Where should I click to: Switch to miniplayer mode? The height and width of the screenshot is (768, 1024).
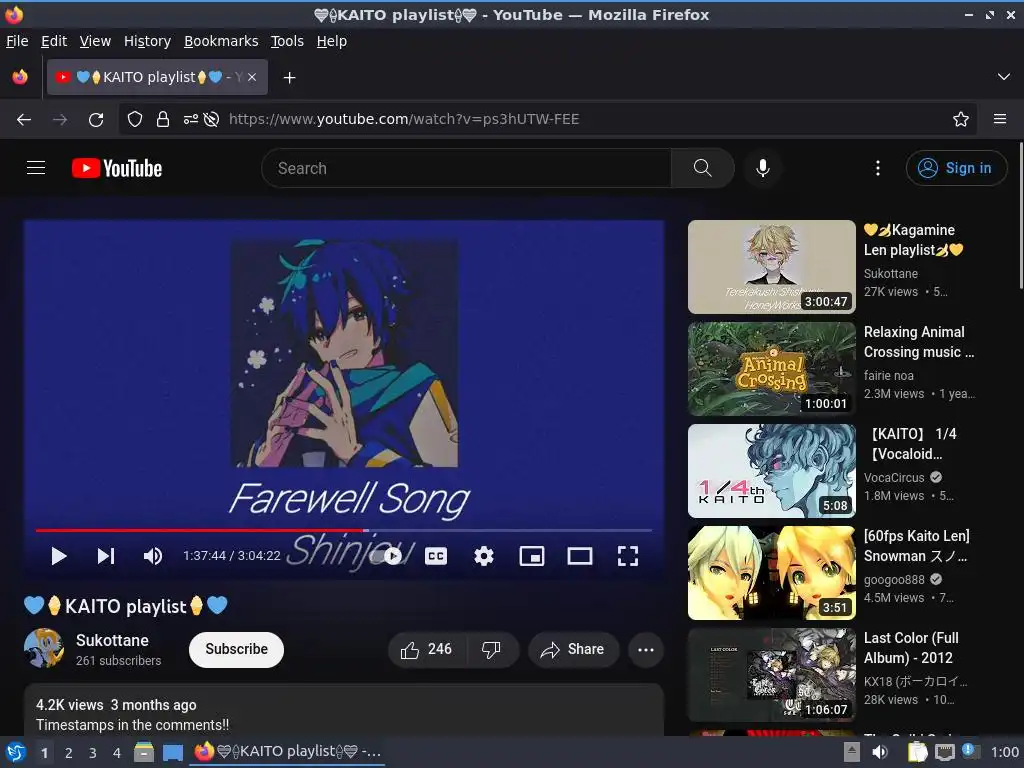pos(532,556)
